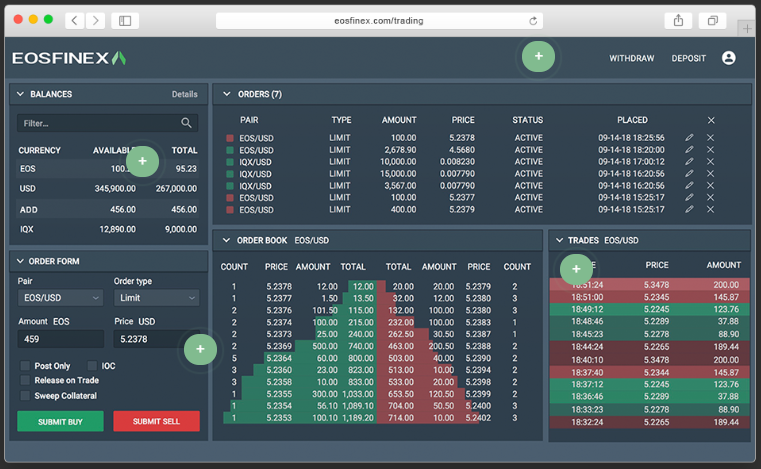Cancel all orders using header X icon

711,120
